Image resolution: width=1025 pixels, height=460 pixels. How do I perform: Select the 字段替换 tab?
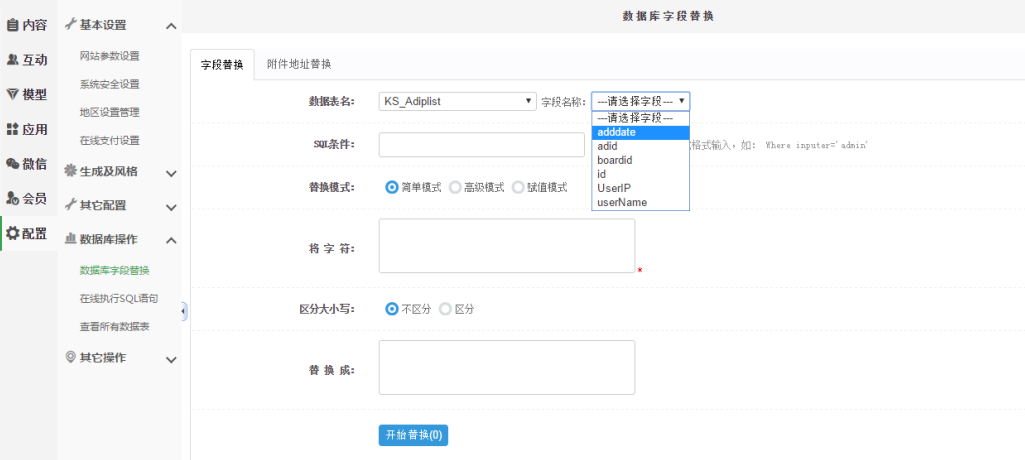pos(221,65)
